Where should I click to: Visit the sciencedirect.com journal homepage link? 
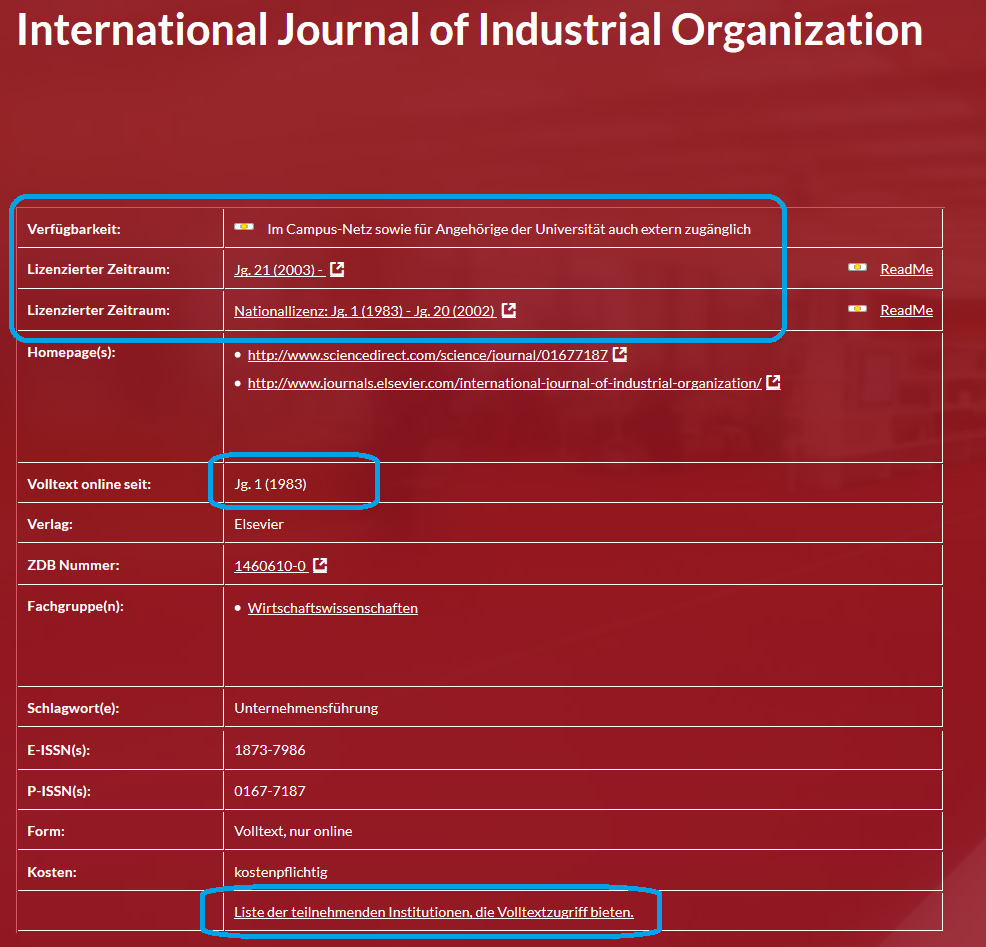coord(428,355)
